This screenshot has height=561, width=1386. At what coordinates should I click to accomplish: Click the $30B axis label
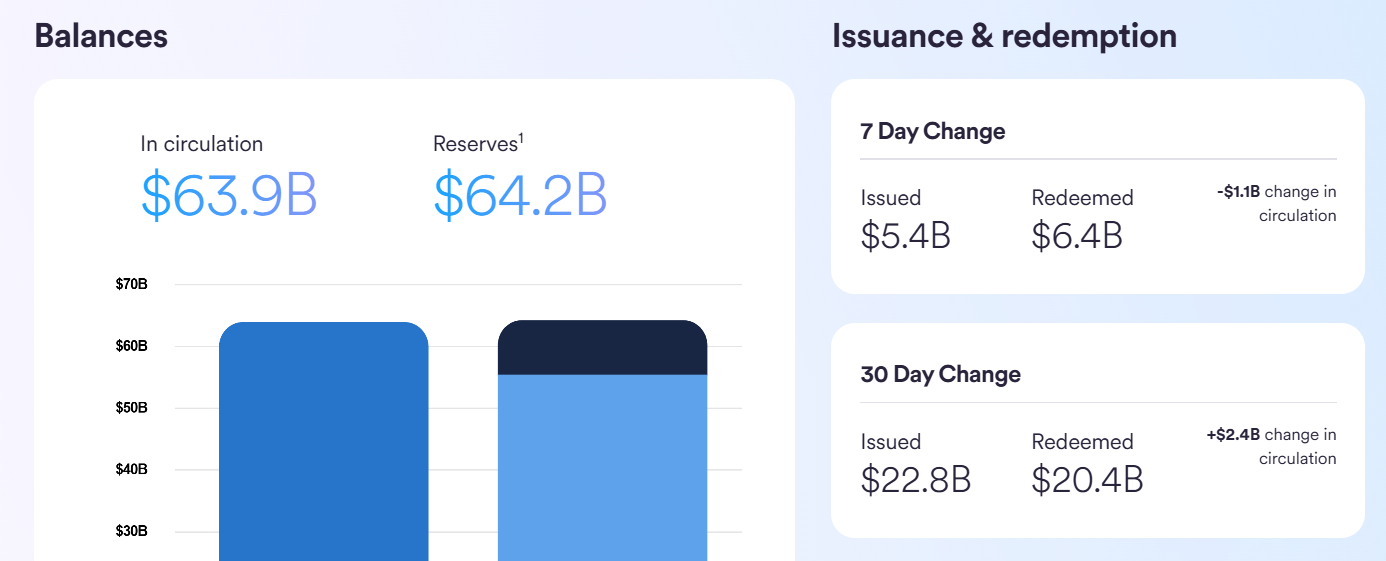(132, 531)
